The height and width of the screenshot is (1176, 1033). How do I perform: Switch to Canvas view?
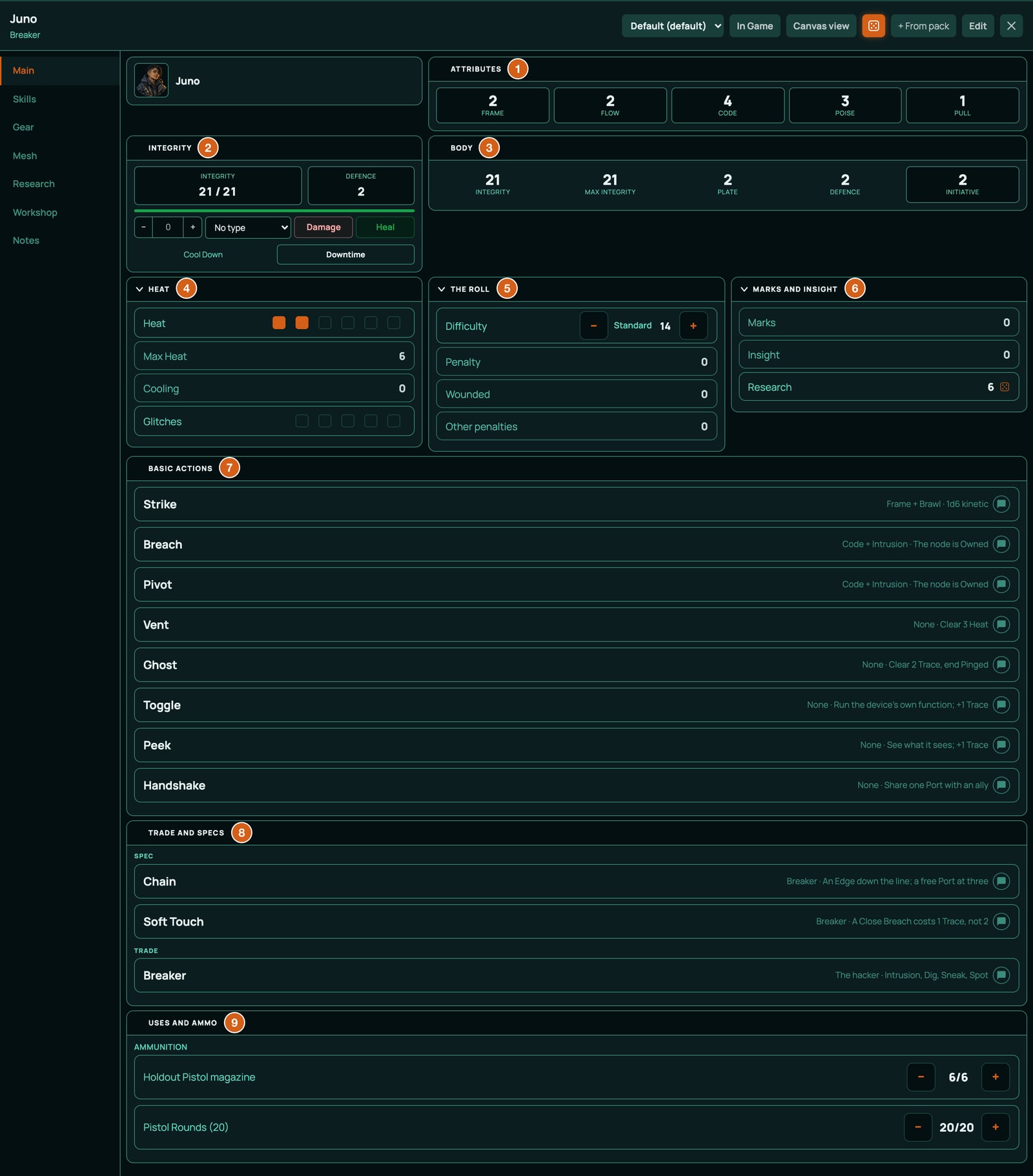pyautogui.click(x=821, y=26)
